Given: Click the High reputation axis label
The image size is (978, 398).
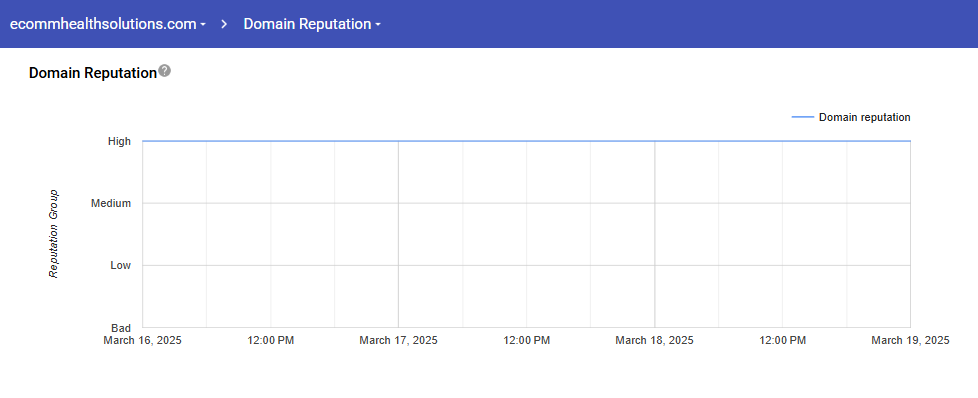Looking at the screenshot, I should (119, 142).
